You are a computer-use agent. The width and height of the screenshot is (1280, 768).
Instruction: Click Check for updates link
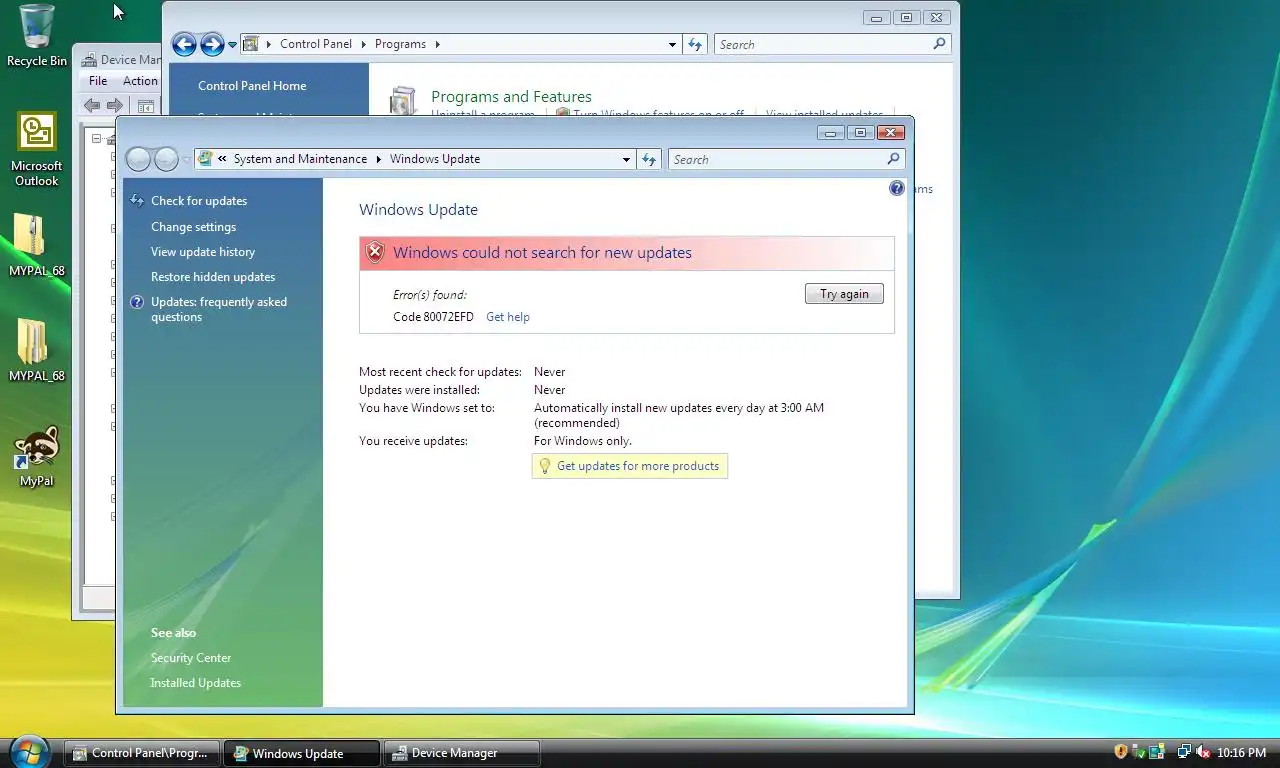199,201
